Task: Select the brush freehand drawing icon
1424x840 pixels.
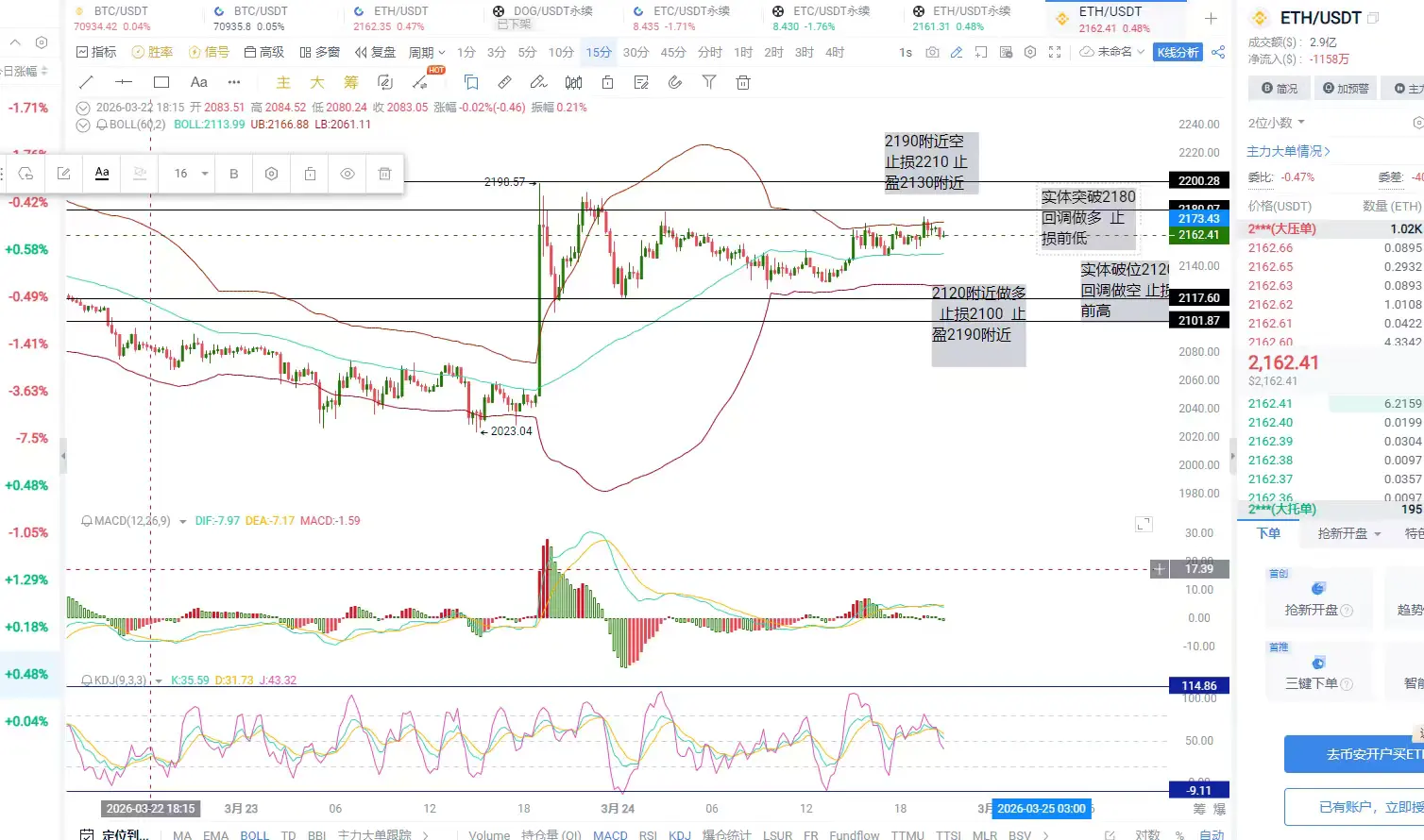Action: (x=538, y=82)
